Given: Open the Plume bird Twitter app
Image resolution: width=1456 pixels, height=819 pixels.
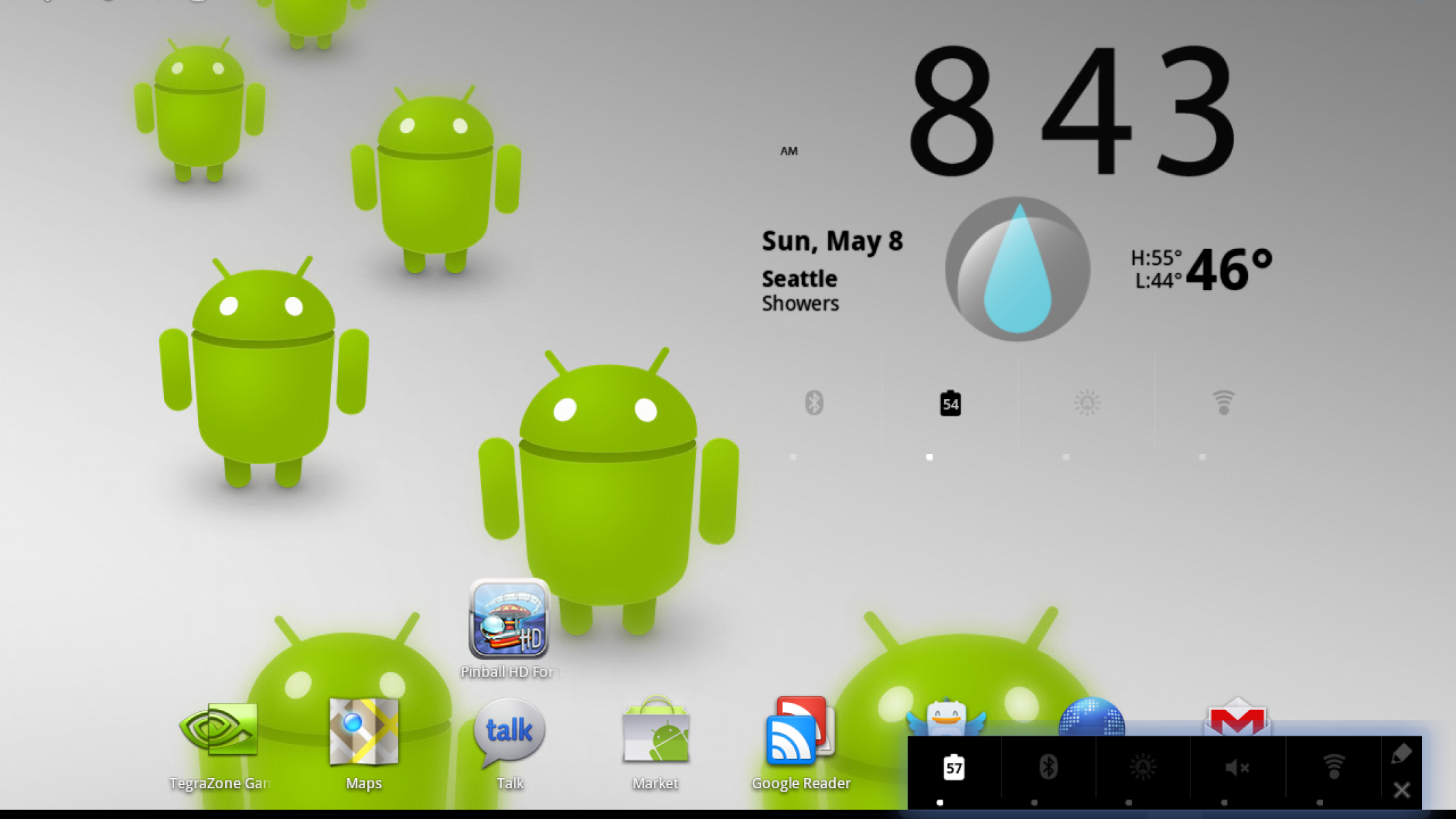Looking at the screenshot, I should 946,717.
